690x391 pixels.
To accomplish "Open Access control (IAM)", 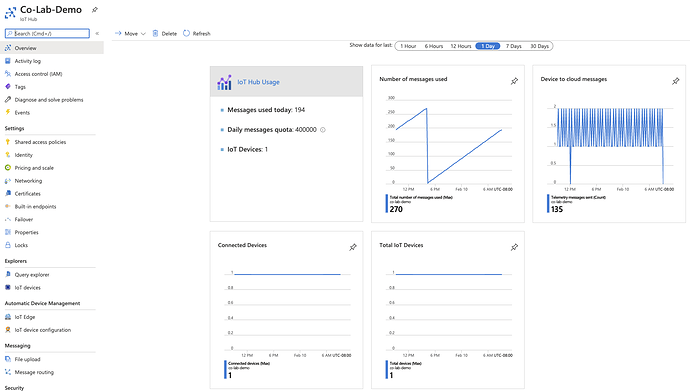I will tap(38, 74).
